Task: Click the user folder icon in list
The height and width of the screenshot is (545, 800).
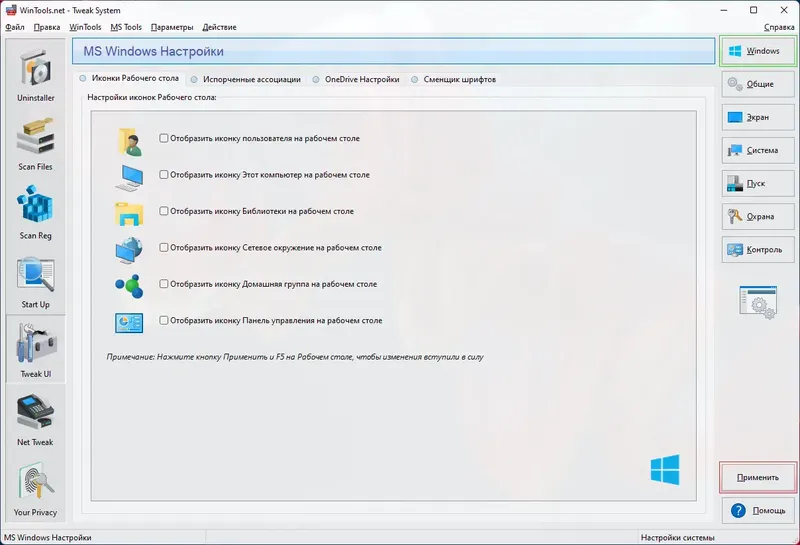Action: click(x=130, y=142)
